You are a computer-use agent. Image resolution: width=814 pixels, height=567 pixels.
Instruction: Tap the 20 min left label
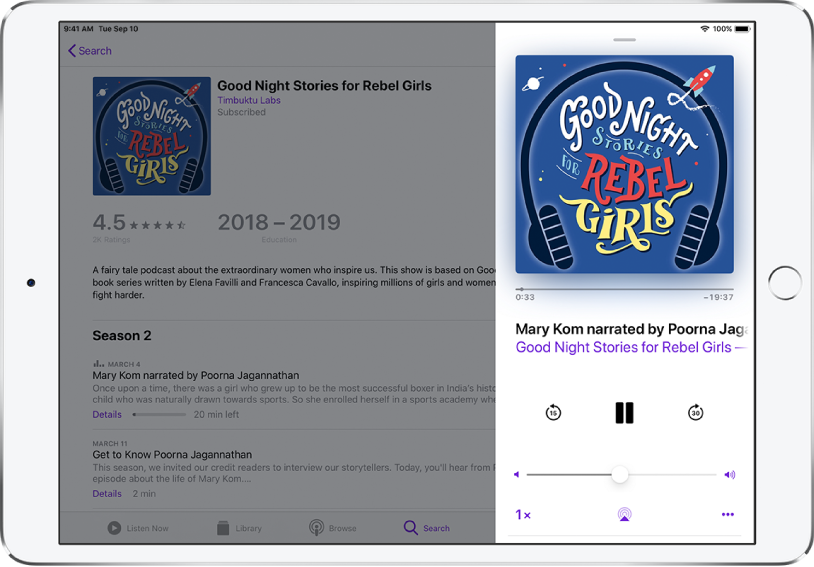point(216,414)
